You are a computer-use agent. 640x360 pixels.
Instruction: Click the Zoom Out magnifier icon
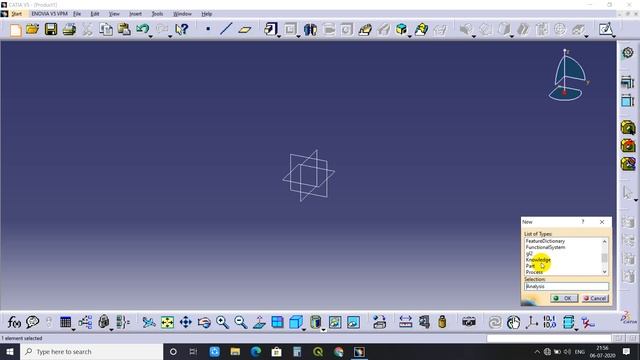(241, 322)
